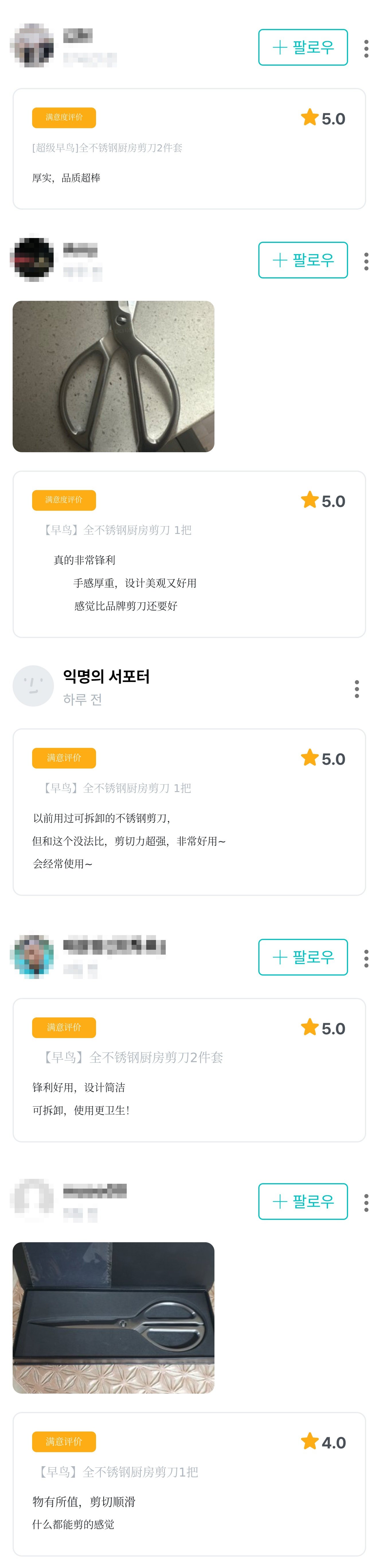
Task: Follow the reviewer who posted the boxed scissors photo
Action: (302, 1201)
